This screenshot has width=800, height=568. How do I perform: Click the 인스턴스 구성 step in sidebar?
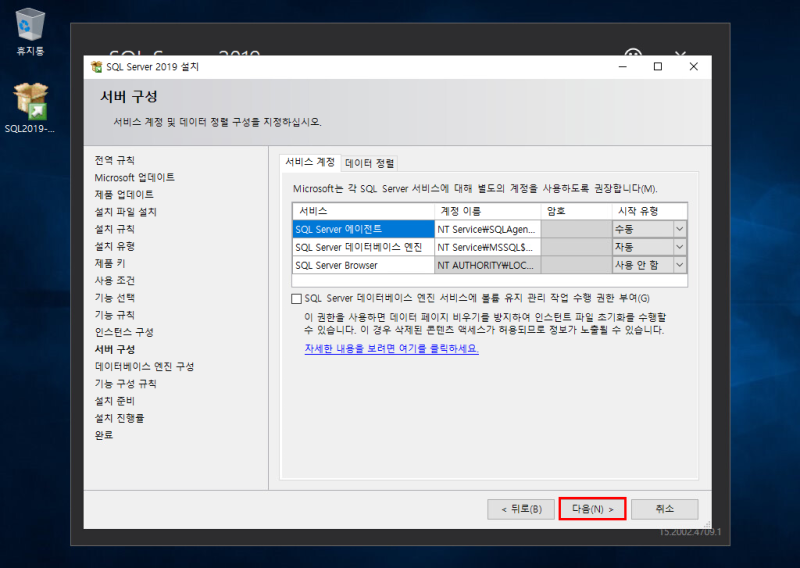pyautogui.click(x=124, y=332)
